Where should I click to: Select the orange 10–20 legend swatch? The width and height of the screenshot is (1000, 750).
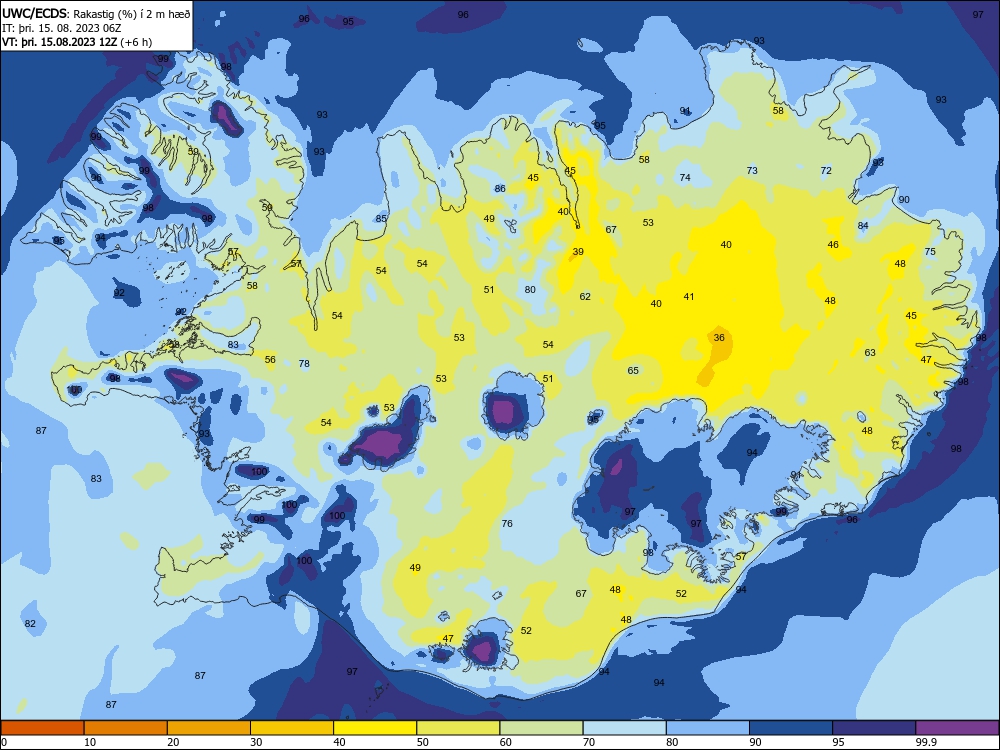pos(126,728)
